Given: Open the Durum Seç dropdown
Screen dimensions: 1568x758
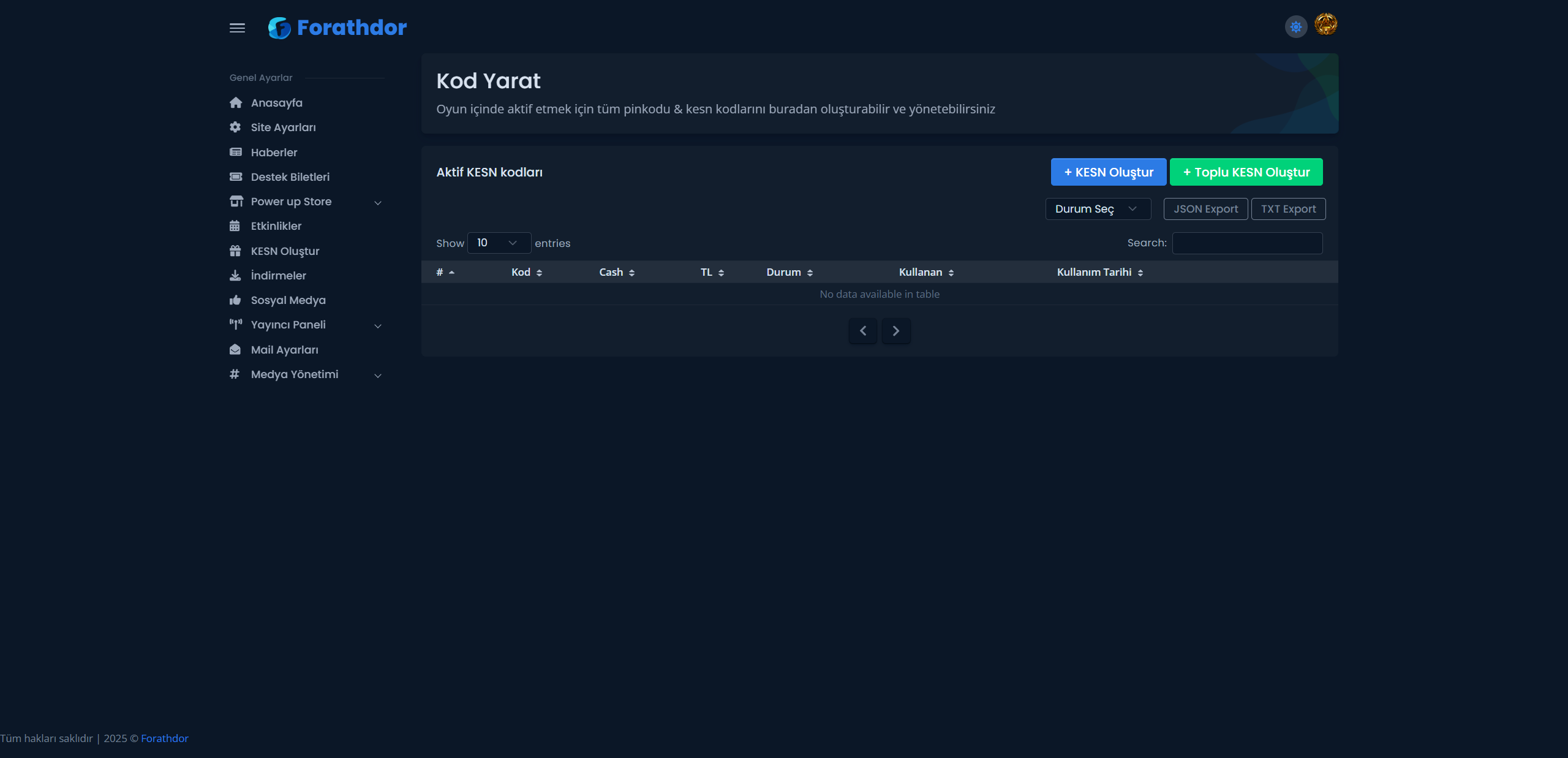Looking at the screenshot, I should pos(1098,209).
